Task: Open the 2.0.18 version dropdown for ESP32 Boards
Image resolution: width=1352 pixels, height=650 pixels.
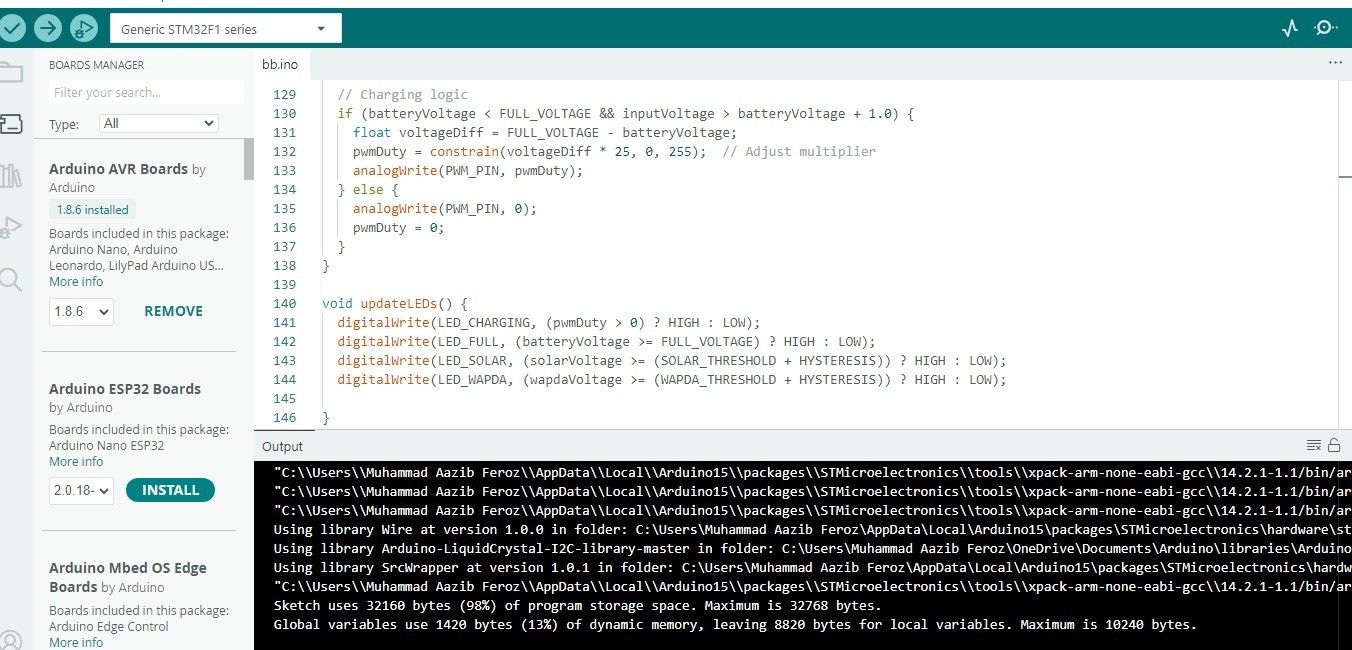Action: coord(81,490)
